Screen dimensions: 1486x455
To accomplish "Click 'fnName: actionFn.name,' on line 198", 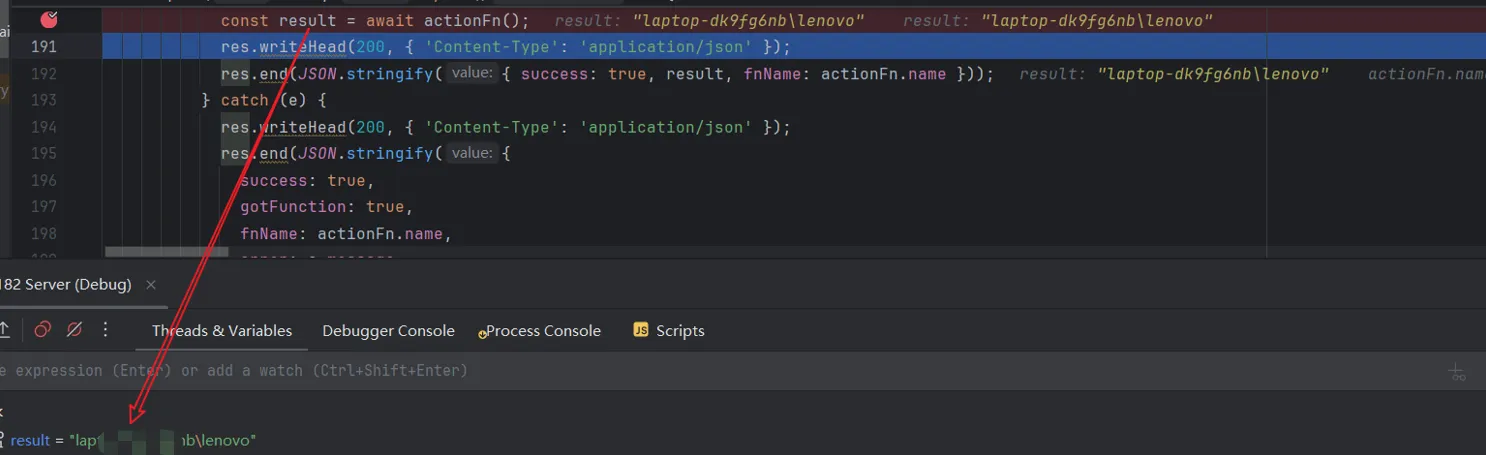I will pyautogui.click(x=346, y=234).
